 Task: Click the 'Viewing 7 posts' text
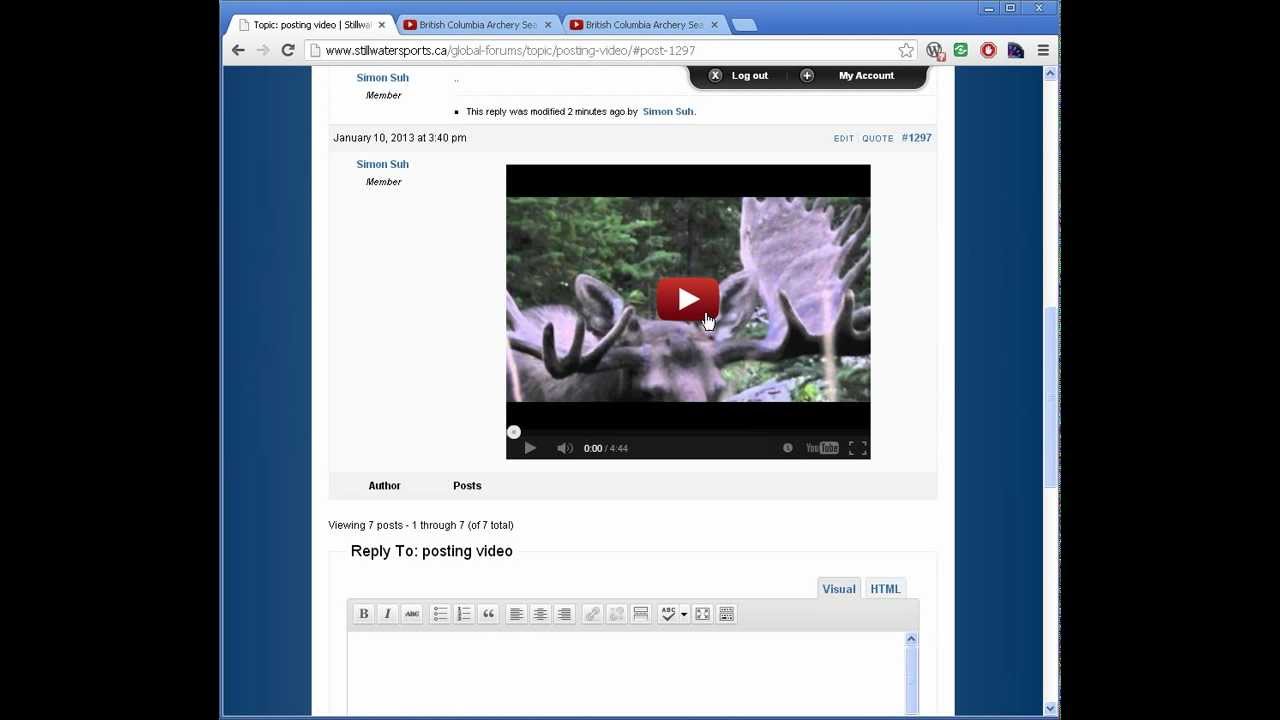421,525
